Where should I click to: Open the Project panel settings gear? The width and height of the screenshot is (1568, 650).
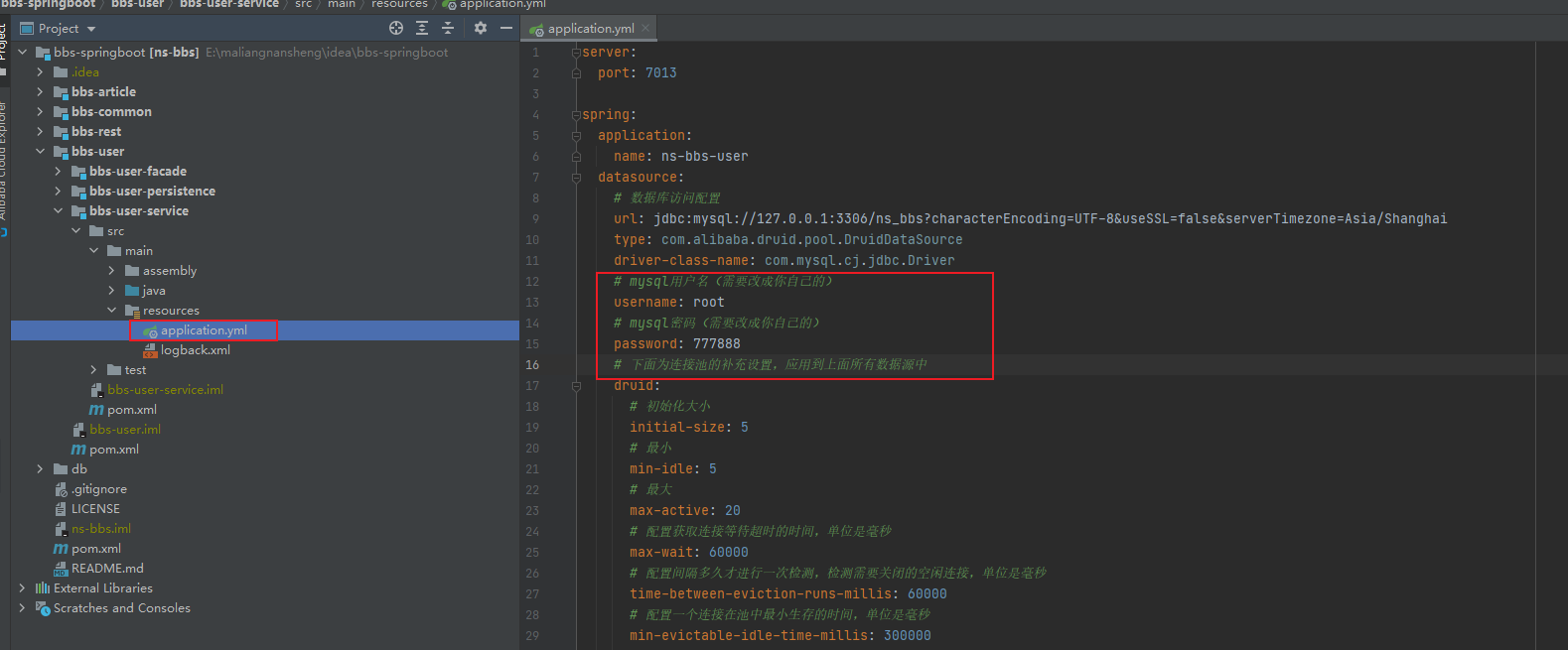coord(481,28)
